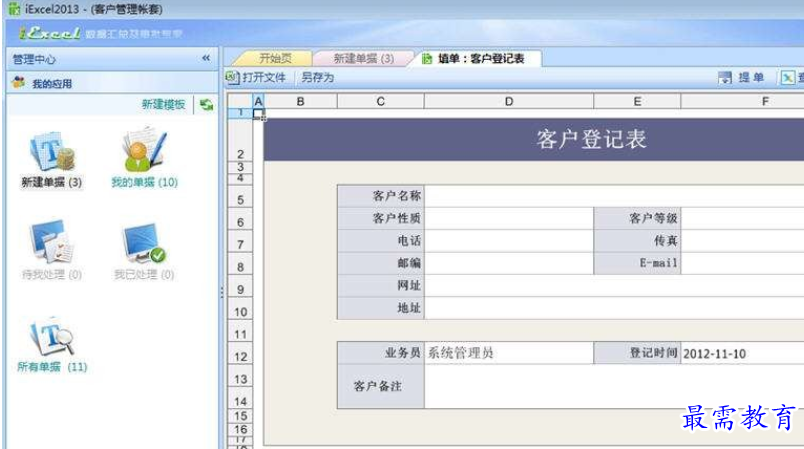
Task: Click the 邮编 input cell
Action: (x=509, y=263)
